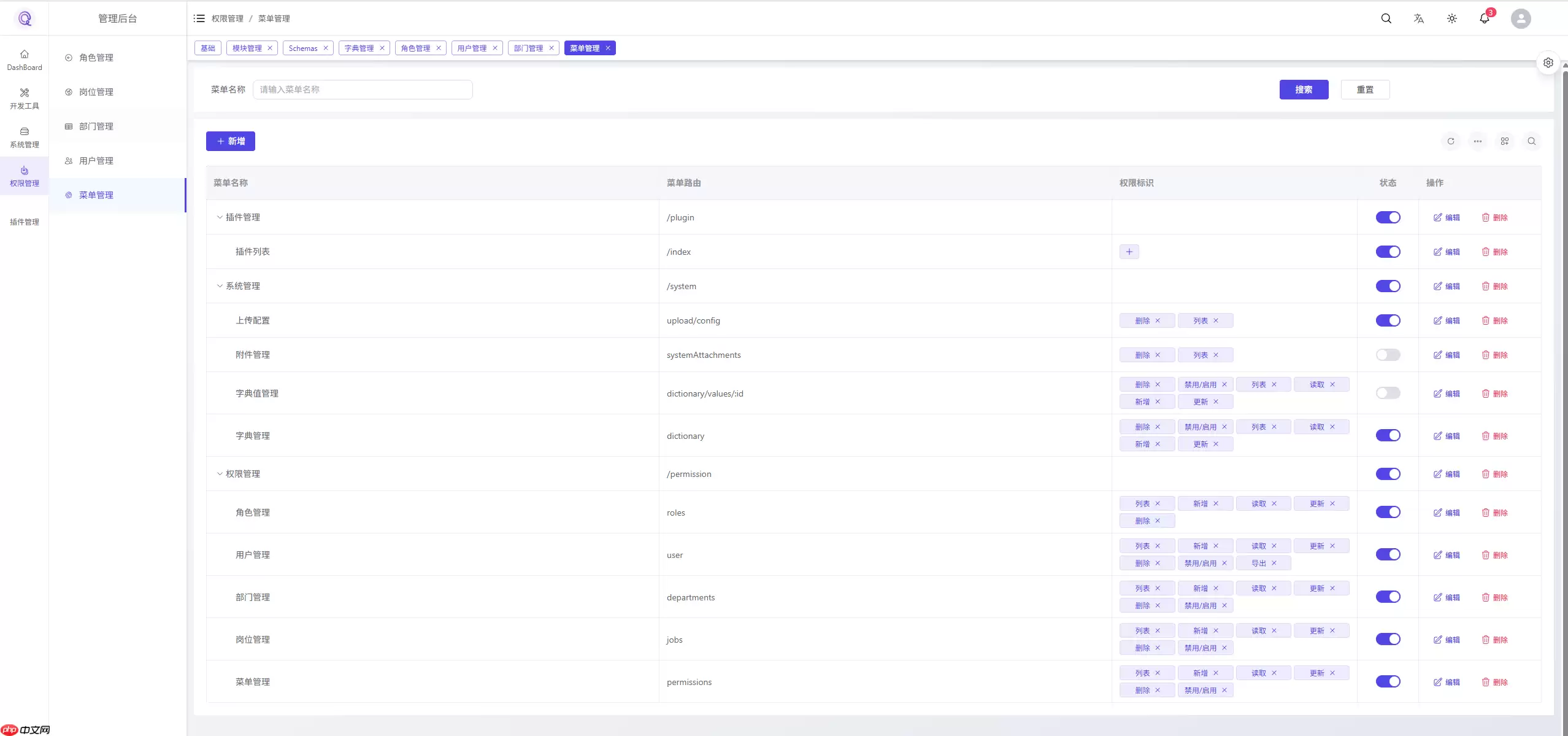The image size is (1568, 736).
Task: Edit the 上传配置 row
Action: (x=1447, y=320)
